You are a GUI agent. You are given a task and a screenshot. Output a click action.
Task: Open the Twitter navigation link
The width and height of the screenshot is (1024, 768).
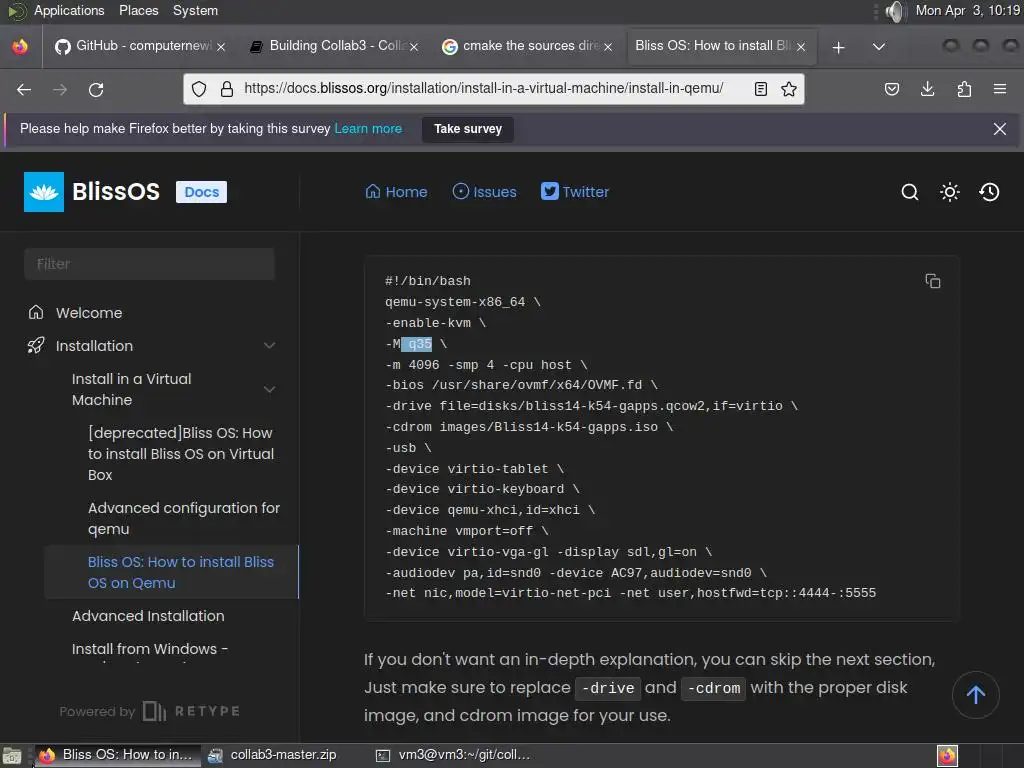[575, 192]
